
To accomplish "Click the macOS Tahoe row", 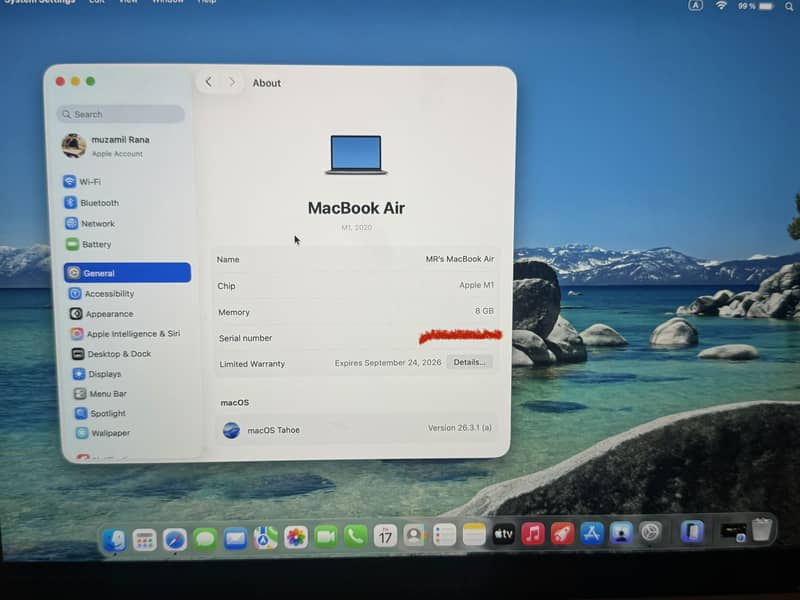I will click(356, 429).
